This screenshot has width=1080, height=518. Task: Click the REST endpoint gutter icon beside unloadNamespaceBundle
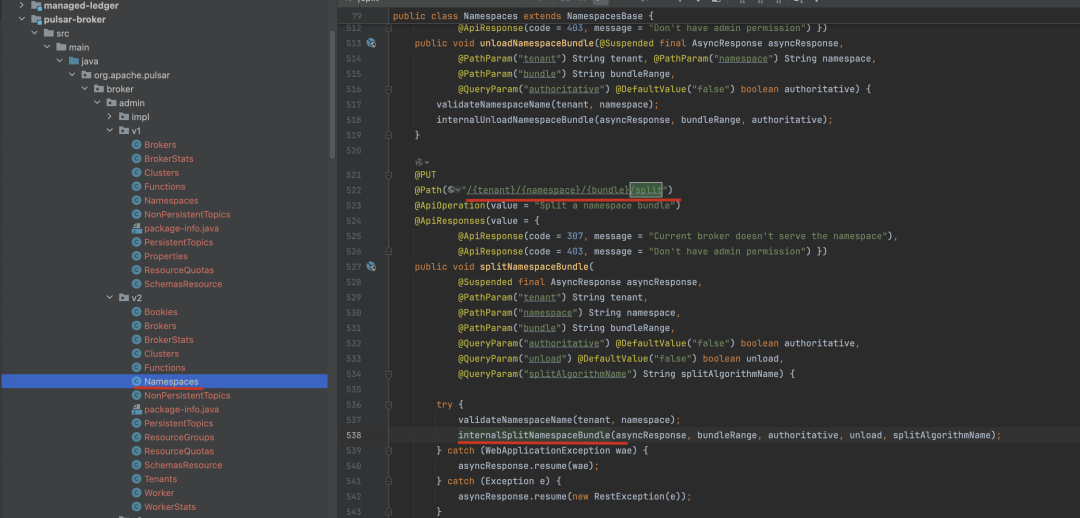pyautogui.click(x=371, y=43)
